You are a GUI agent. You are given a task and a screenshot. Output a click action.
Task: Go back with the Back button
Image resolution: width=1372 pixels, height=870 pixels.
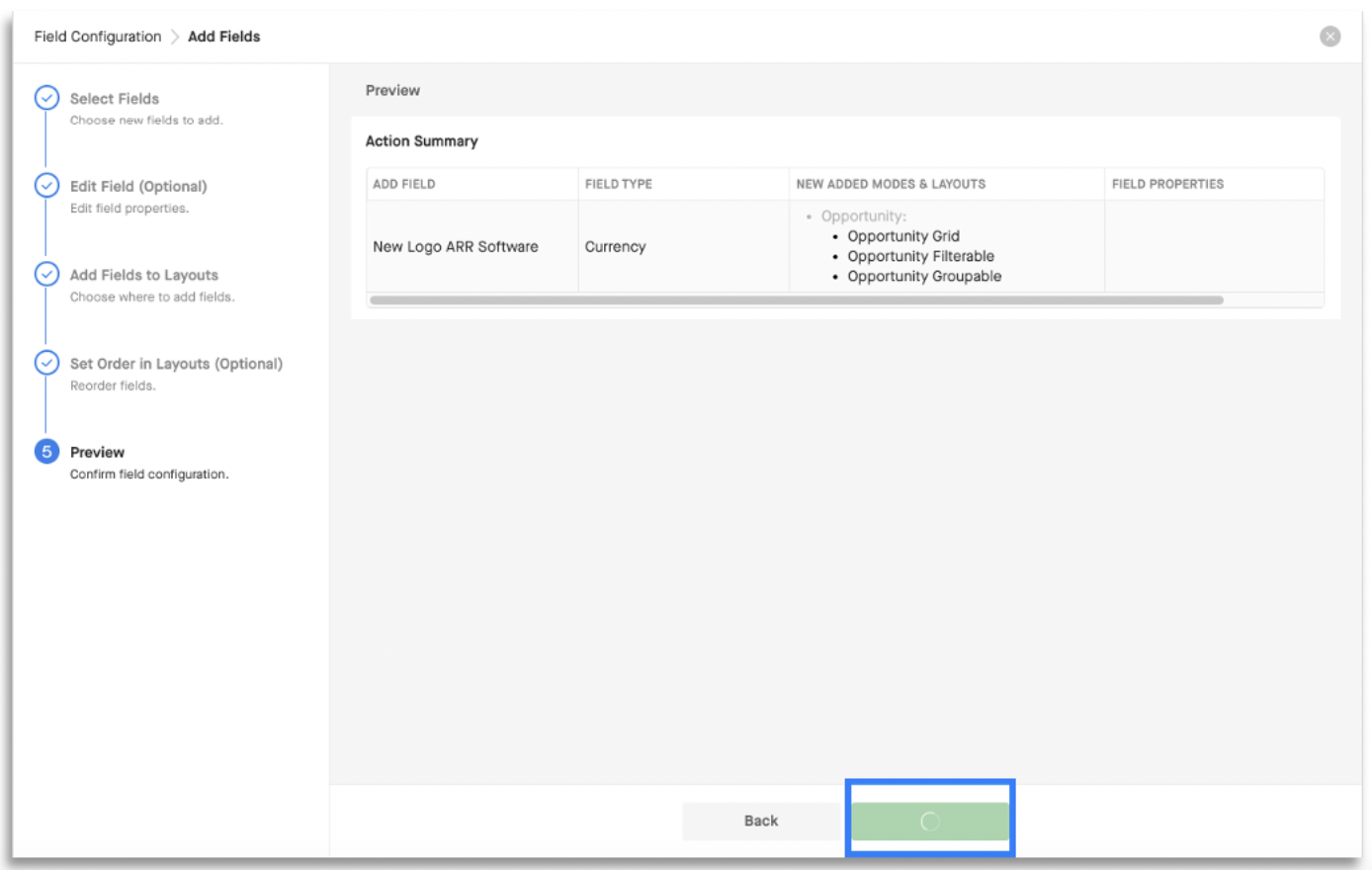pyautogui.click(x=761, y=821)
